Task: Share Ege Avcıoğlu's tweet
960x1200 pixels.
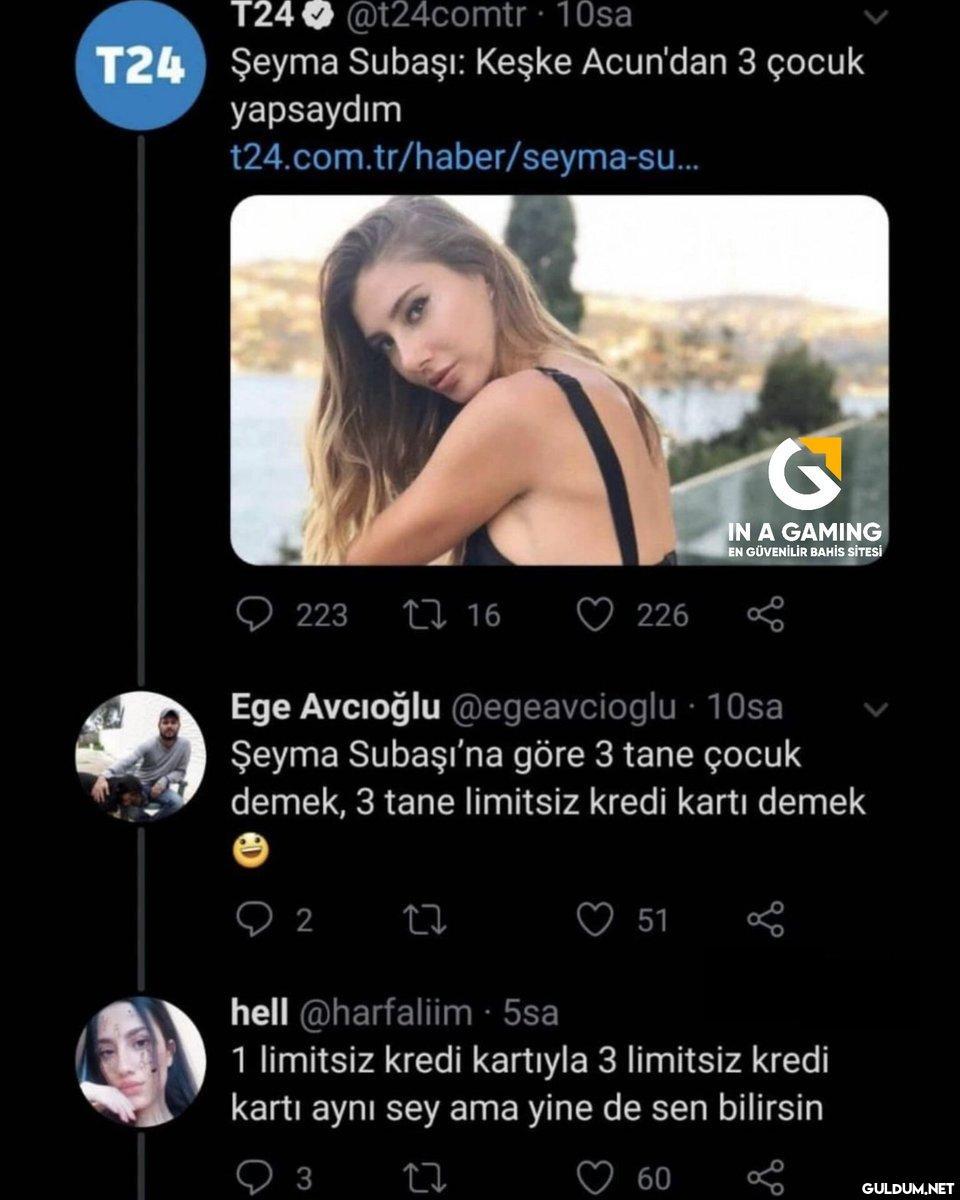Action: 766,920
